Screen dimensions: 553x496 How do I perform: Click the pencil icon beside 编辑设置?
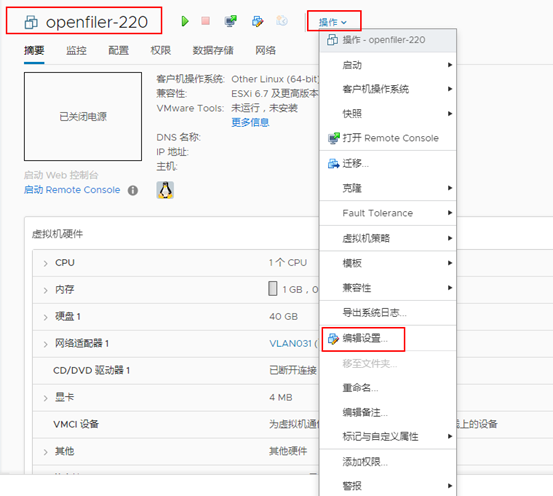(333, 339)
